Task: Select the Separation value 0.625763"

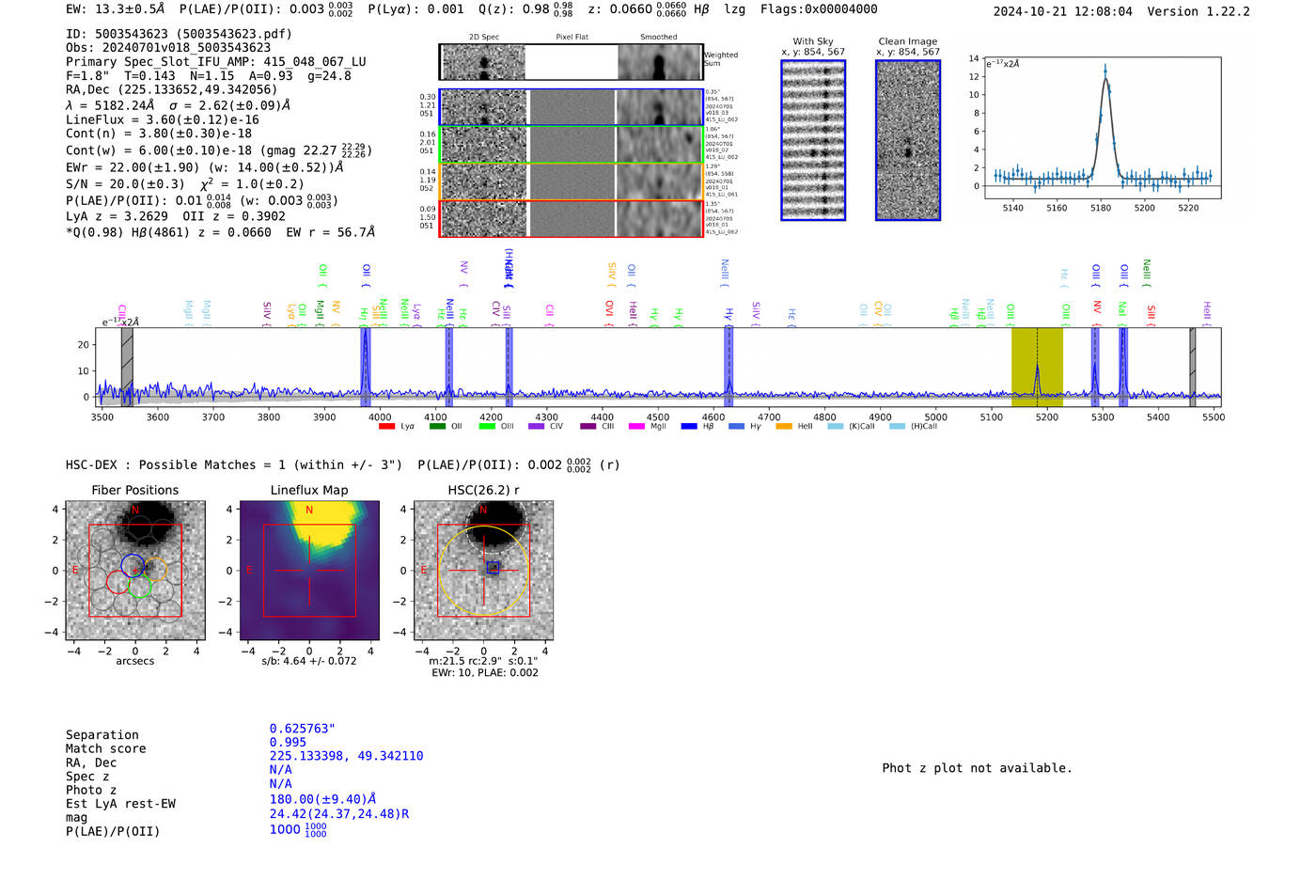Action: pyautogui.click(x=303, y=729)
